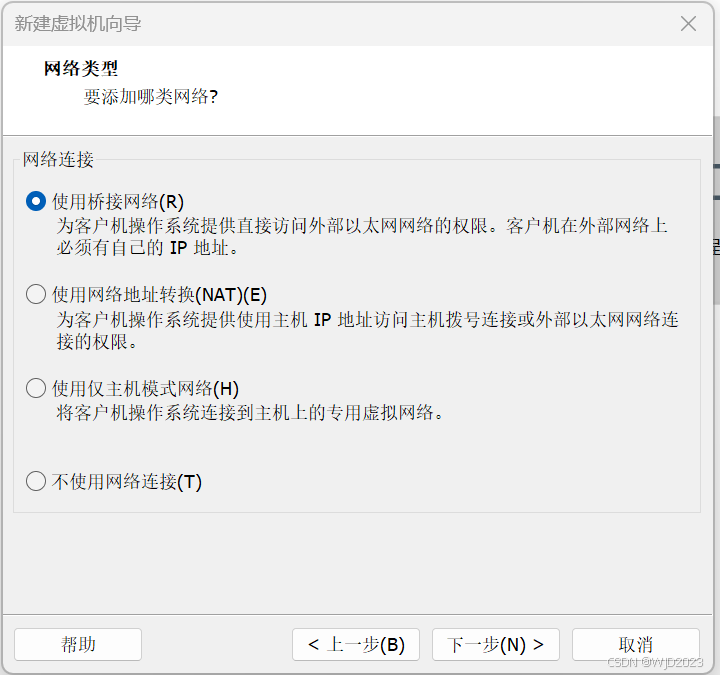Go back with the 上一步(B) button
This screenshot has width=720, height=675.
356,645
